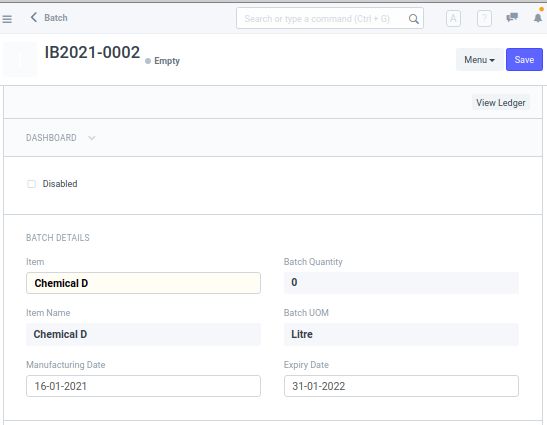Expand the Dashboard section chevron
This screenshot has height=425, width=547.
92,138
